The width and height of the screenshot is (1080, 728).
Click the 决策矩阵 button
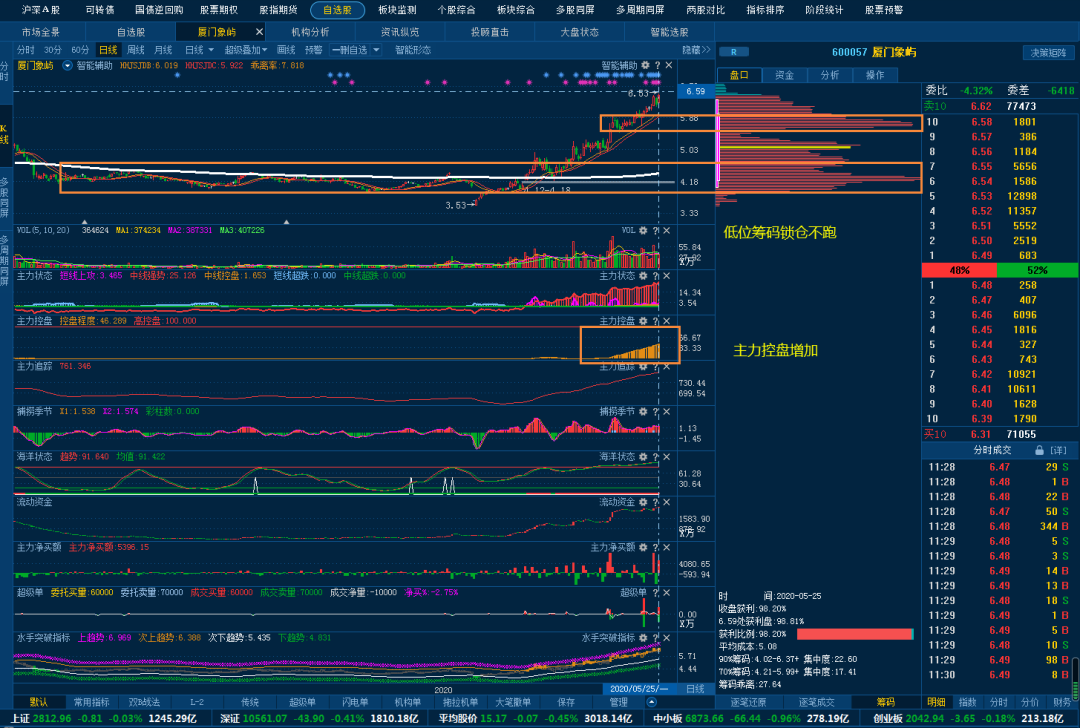tap(1048, 52)
